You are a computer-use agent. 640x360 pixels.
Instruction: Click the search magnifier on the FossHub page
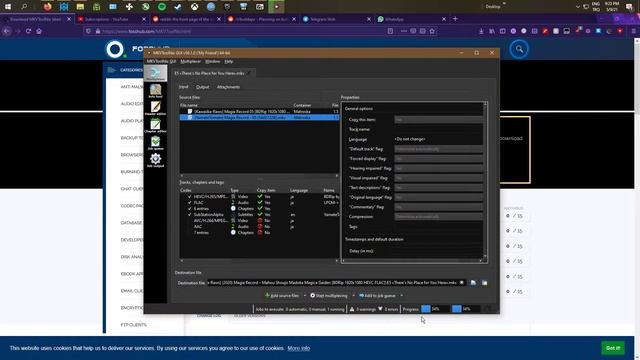519,49
